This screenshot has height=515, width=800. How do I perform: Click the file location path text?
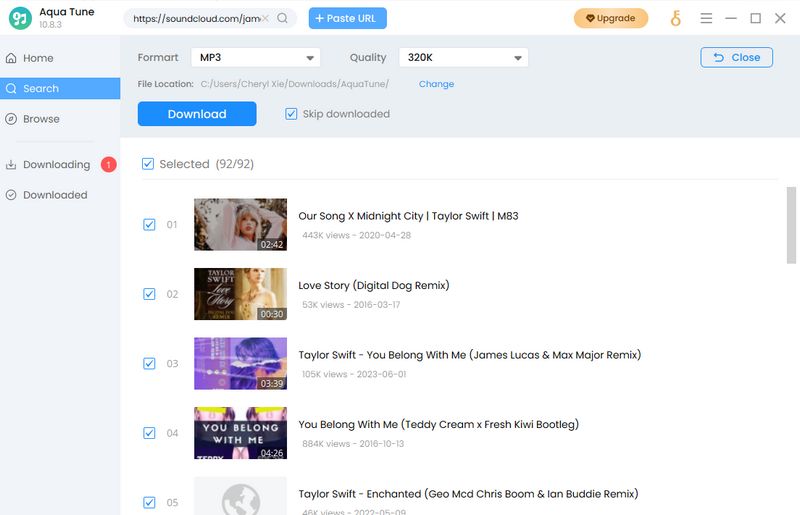click(x=294, y=84)
